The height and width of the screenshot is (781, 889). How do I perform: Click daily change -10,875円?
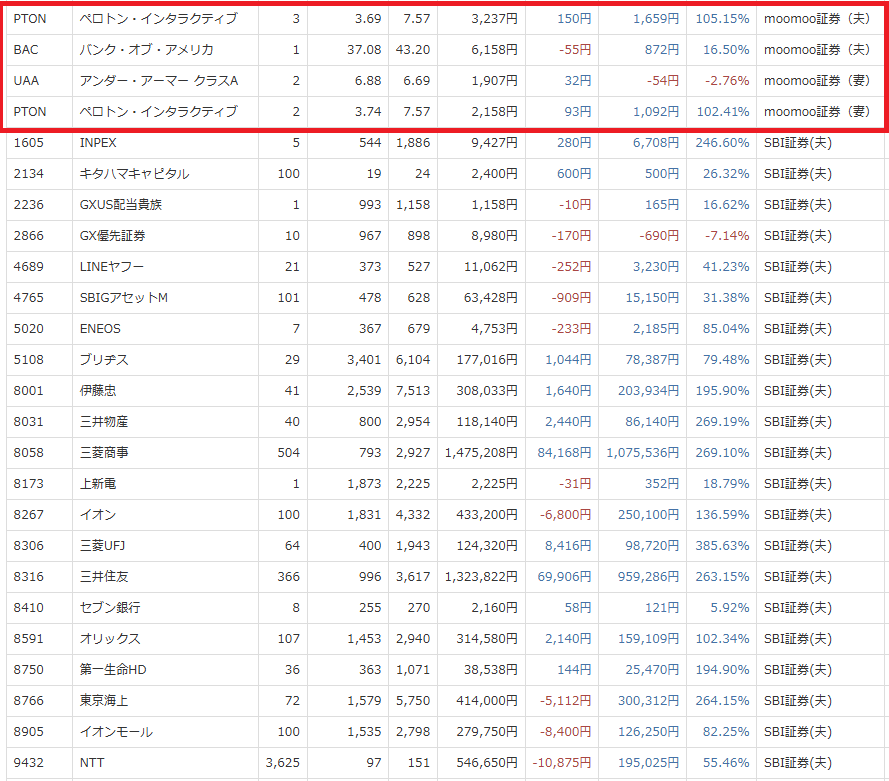point(561,763)
